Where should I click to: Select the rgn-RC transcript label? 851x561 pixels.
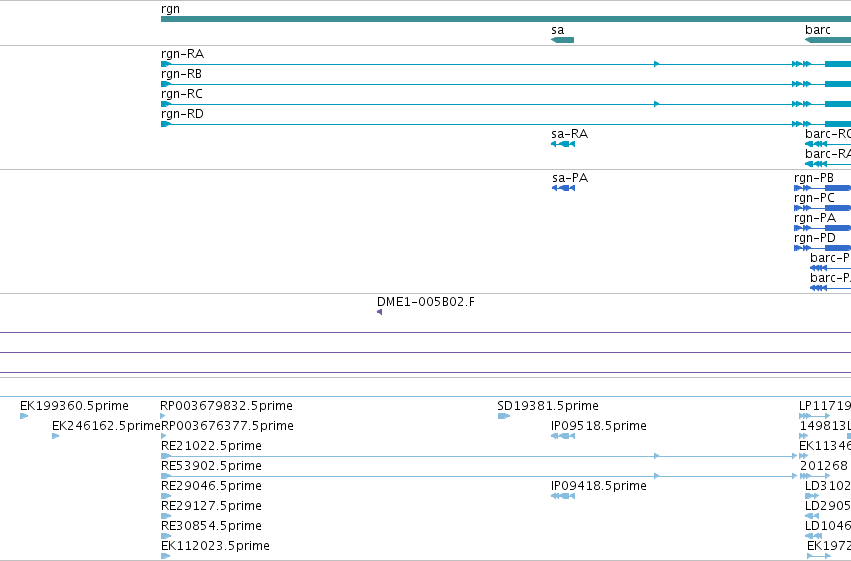(x=182, y=94)
